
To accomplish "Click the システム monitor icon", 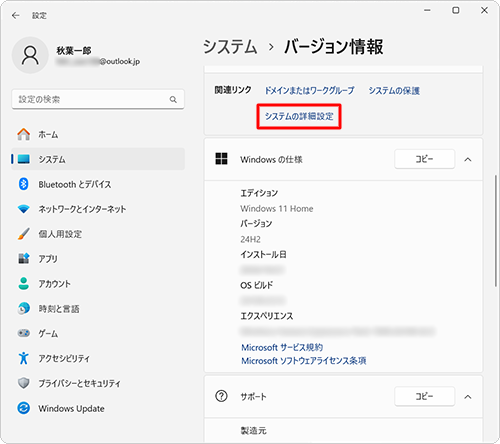I will [x=24, y=159].
